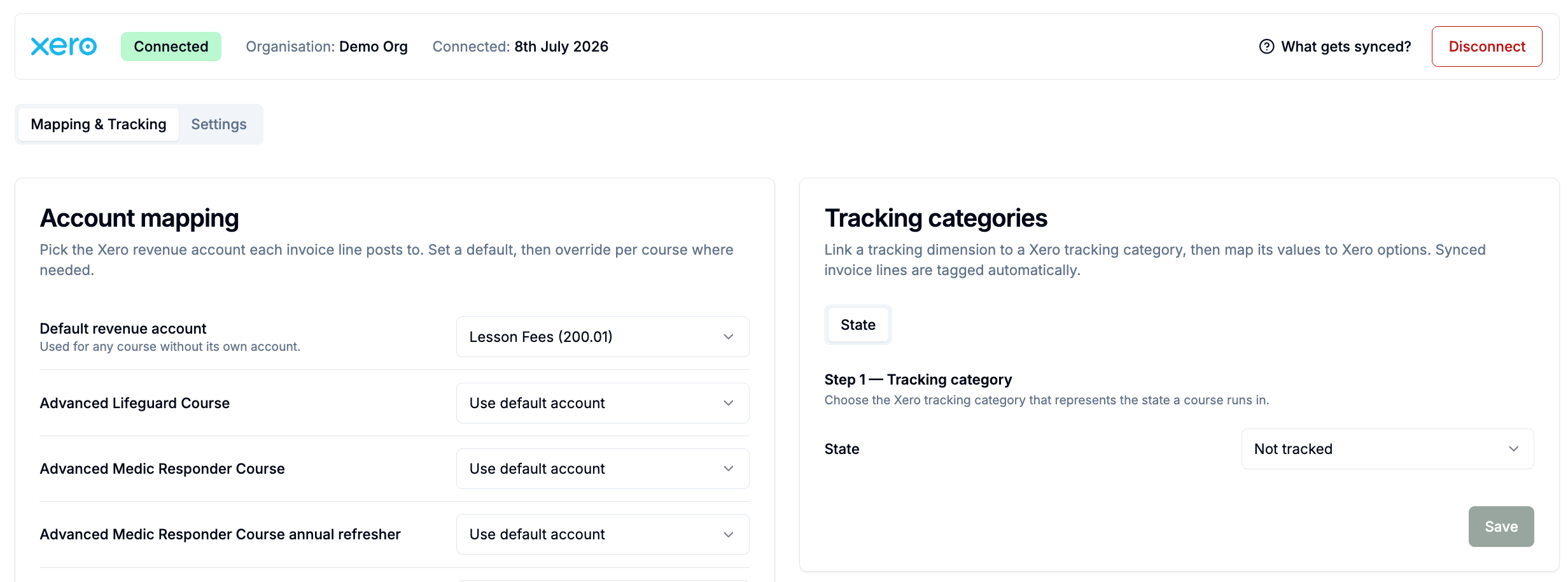The image size is (1568, 582).
Task: Select the State tracking dimension tab
Action: 858,325
